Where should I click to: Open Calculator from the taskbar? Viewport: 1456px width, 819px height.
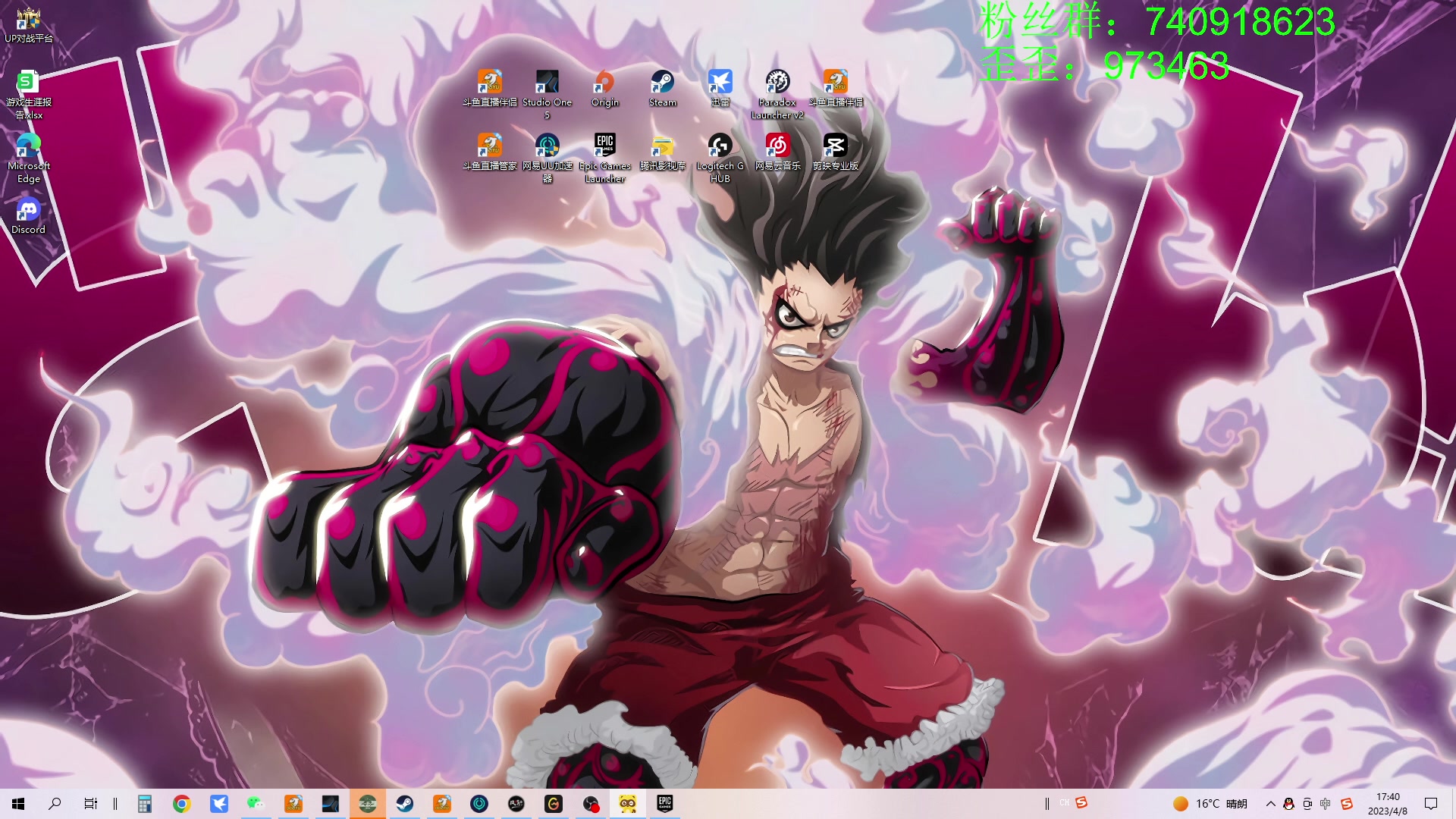coord(145,804)
